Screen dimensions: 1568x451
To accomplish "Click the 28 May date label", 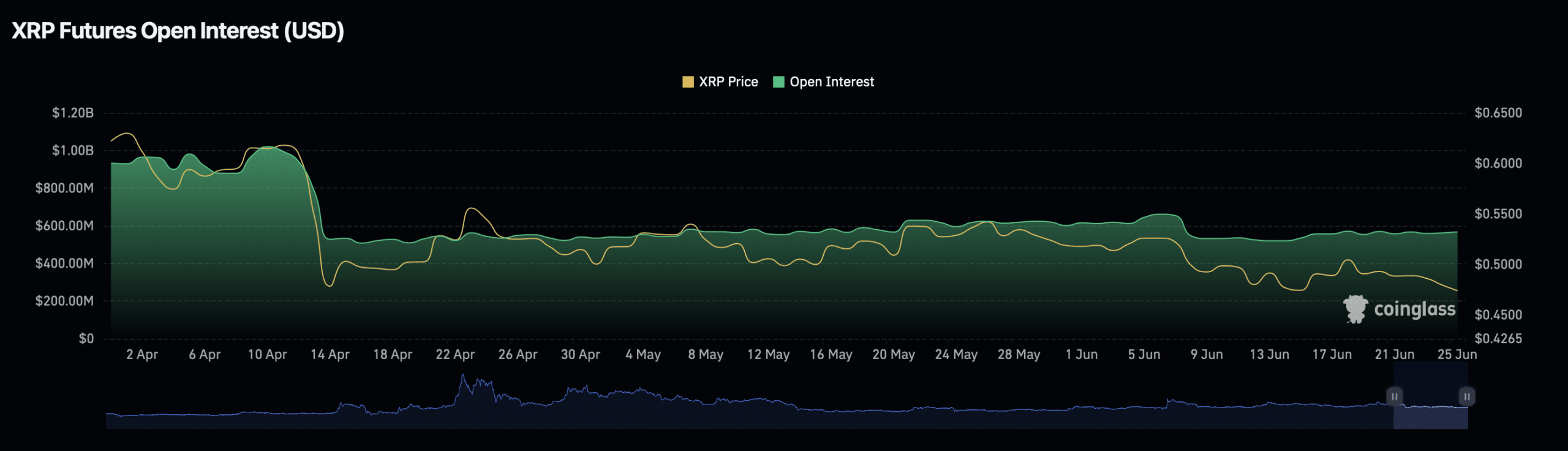I will [x=1019, y=354].
